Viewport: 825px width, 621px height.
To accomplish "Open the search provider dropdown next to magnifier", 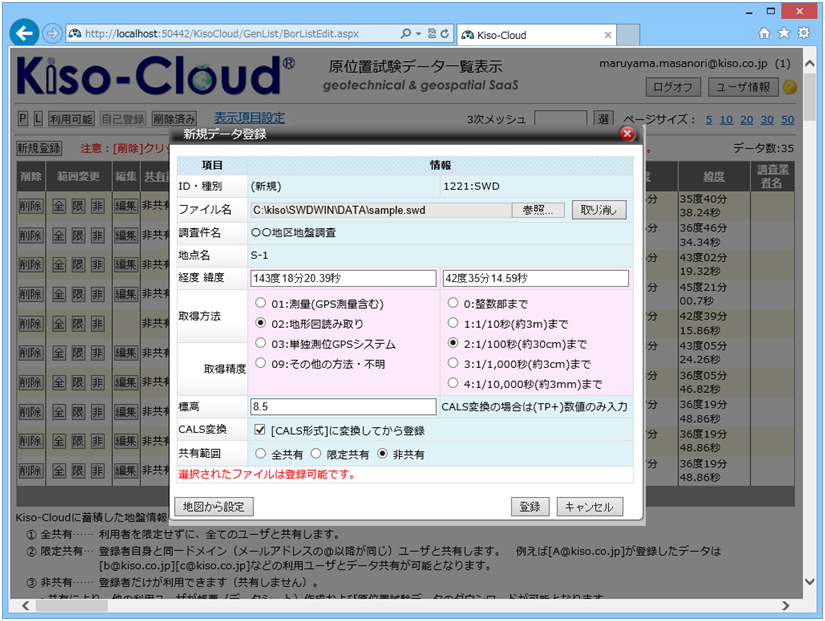I will pos(416,32).
